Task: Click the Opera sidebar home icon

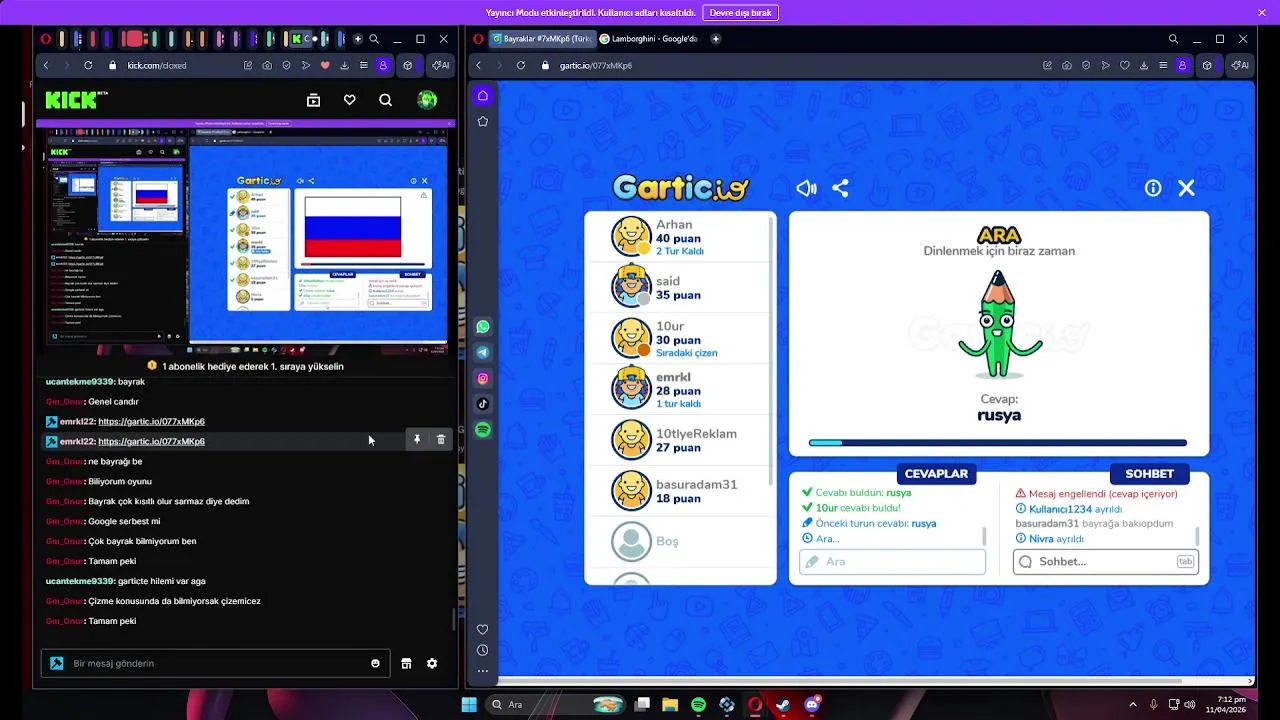Action: click(x=483, y=95)
